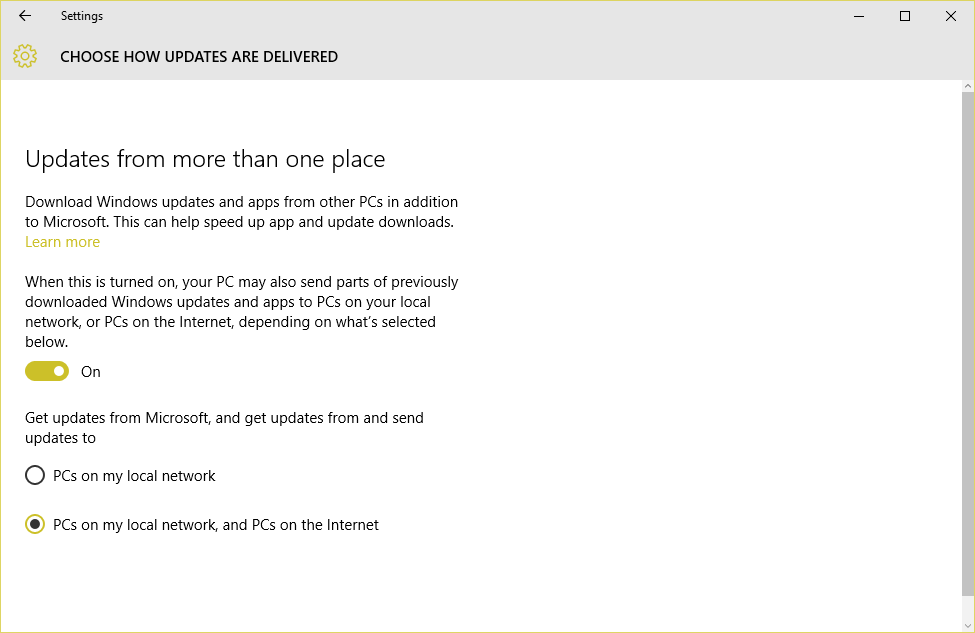Image resolution: width=975 pixels, height=633 pixels.
Task: Close the Settings window
Action: pyautogui.click(x=951, y=16)
